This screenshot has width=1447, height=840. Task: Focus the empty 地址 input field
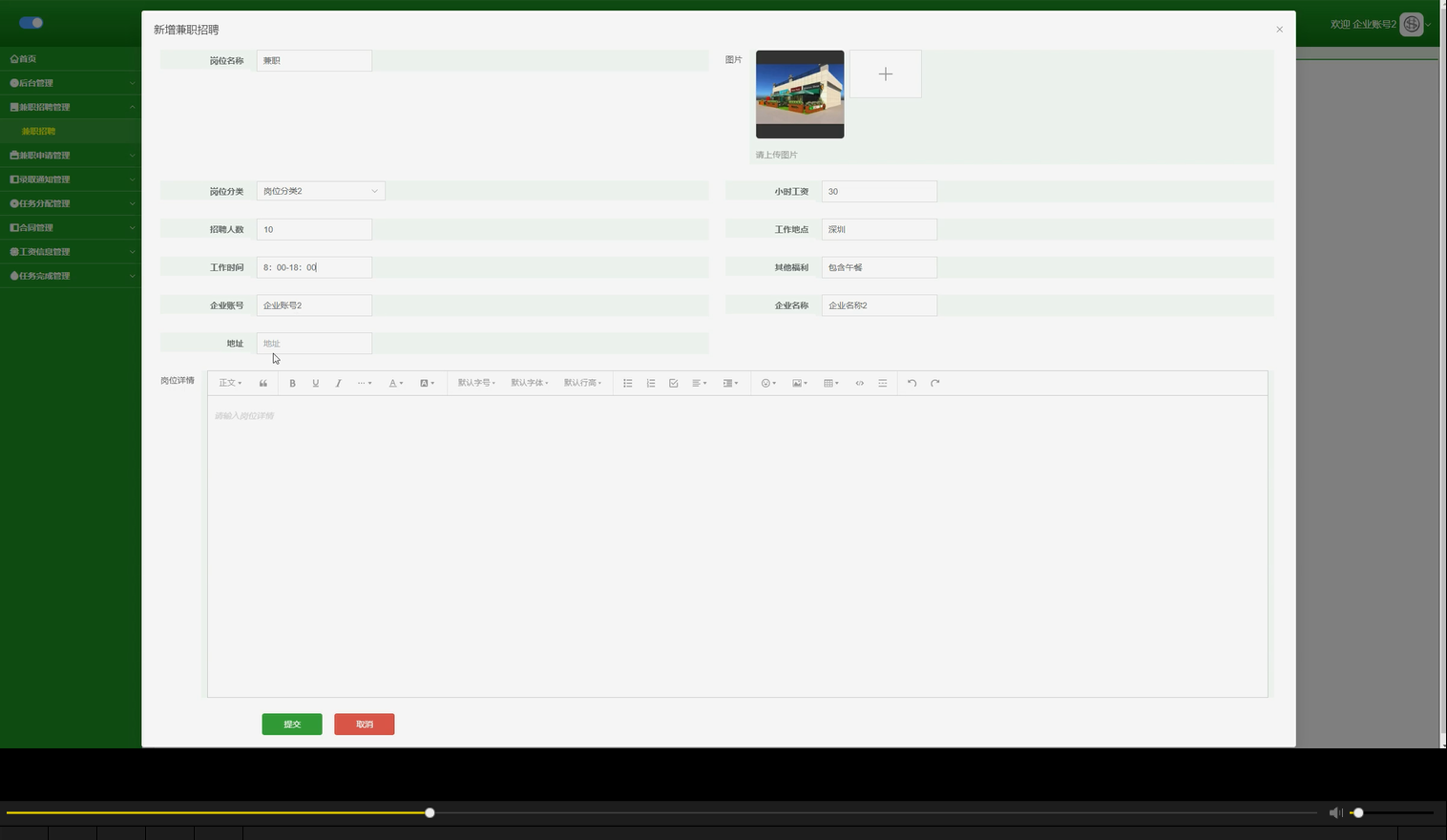(314, 343)
